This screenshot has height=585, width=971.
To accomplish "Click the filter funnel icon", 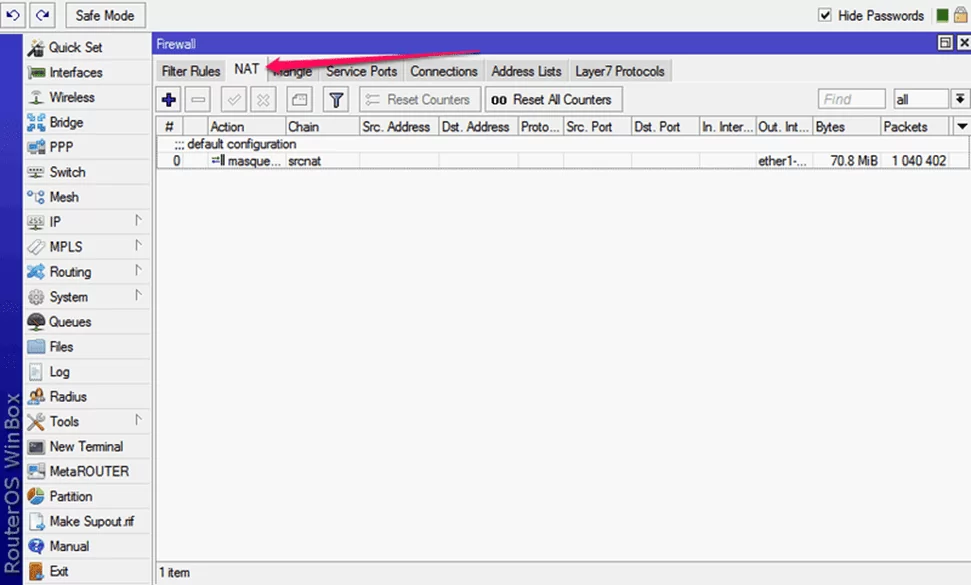I will click(336, 100).
